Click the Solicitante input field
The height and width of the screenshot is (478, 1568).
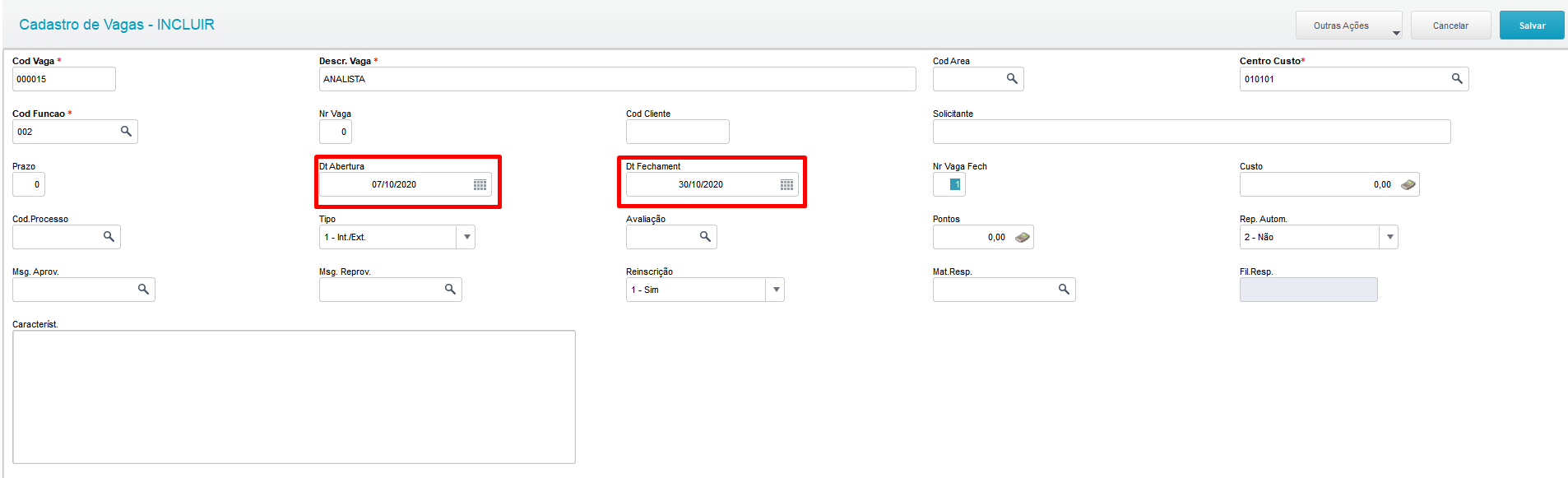coord(1192,132)
